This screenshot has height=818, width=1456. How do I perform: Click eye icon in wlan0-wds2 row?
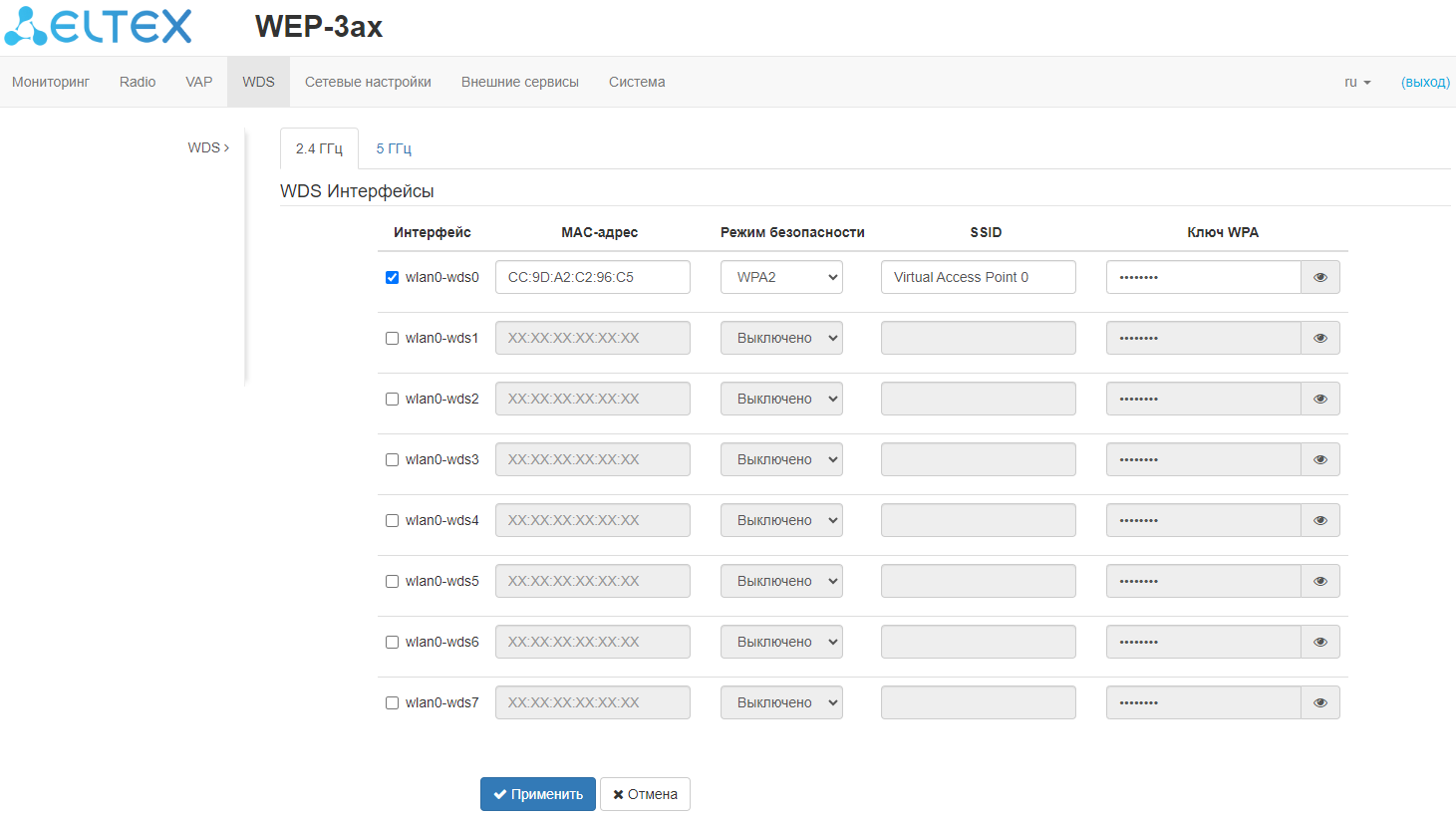pyautogui.click(x=1319, y=399)
